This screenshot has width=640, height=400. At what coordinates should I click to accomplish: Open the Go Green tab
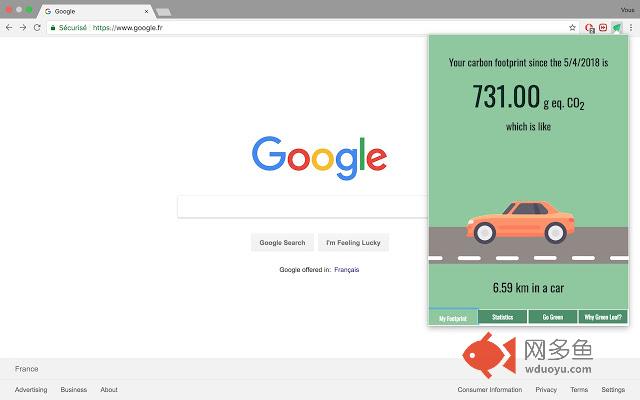[x=552, y=317]
